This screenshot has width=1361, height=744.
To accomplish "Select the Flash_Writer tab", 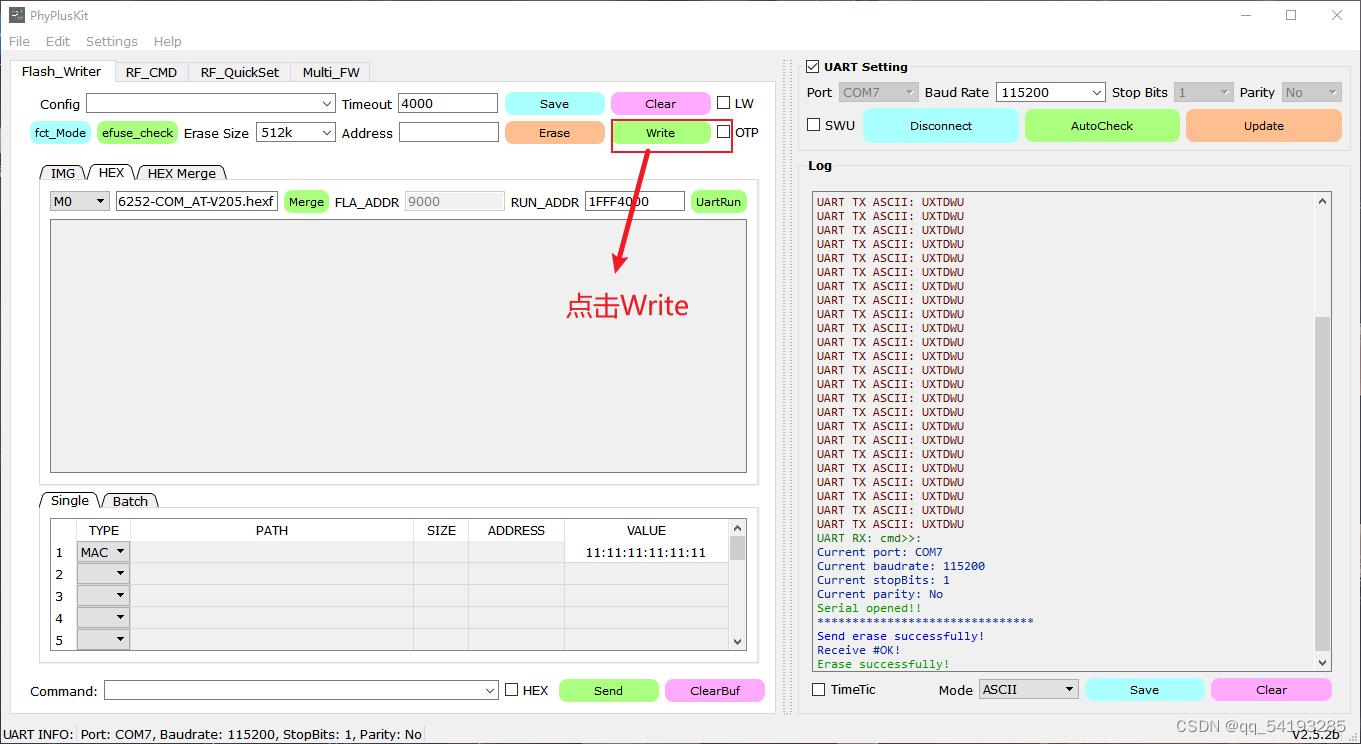I will 62,71.
